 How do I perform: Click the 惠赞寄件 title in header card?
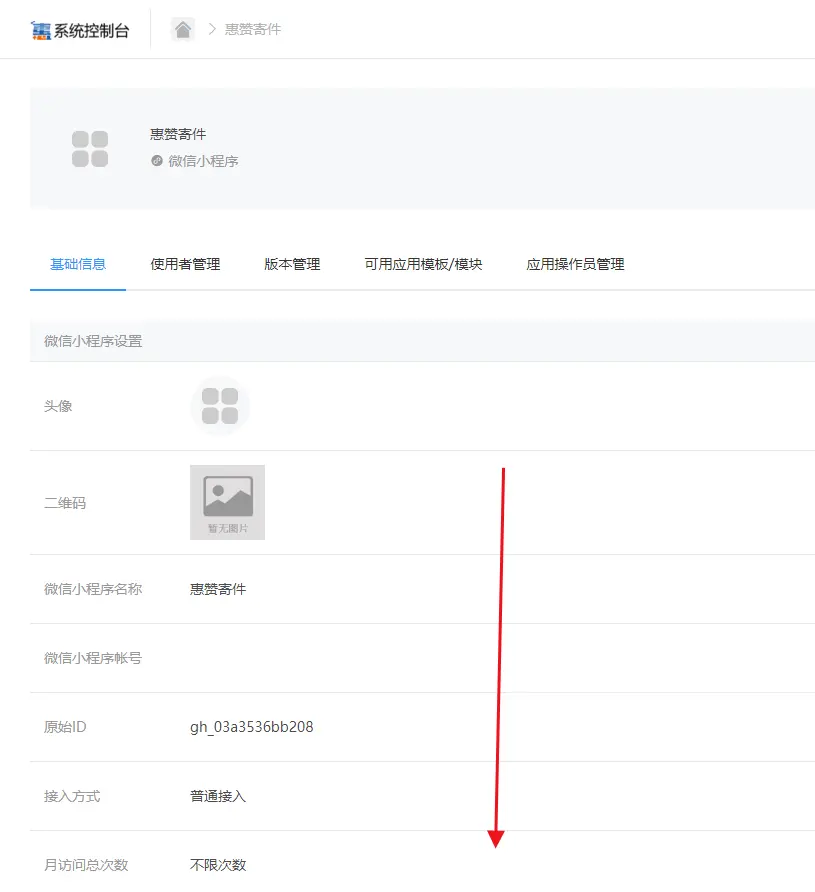[178, 134]
